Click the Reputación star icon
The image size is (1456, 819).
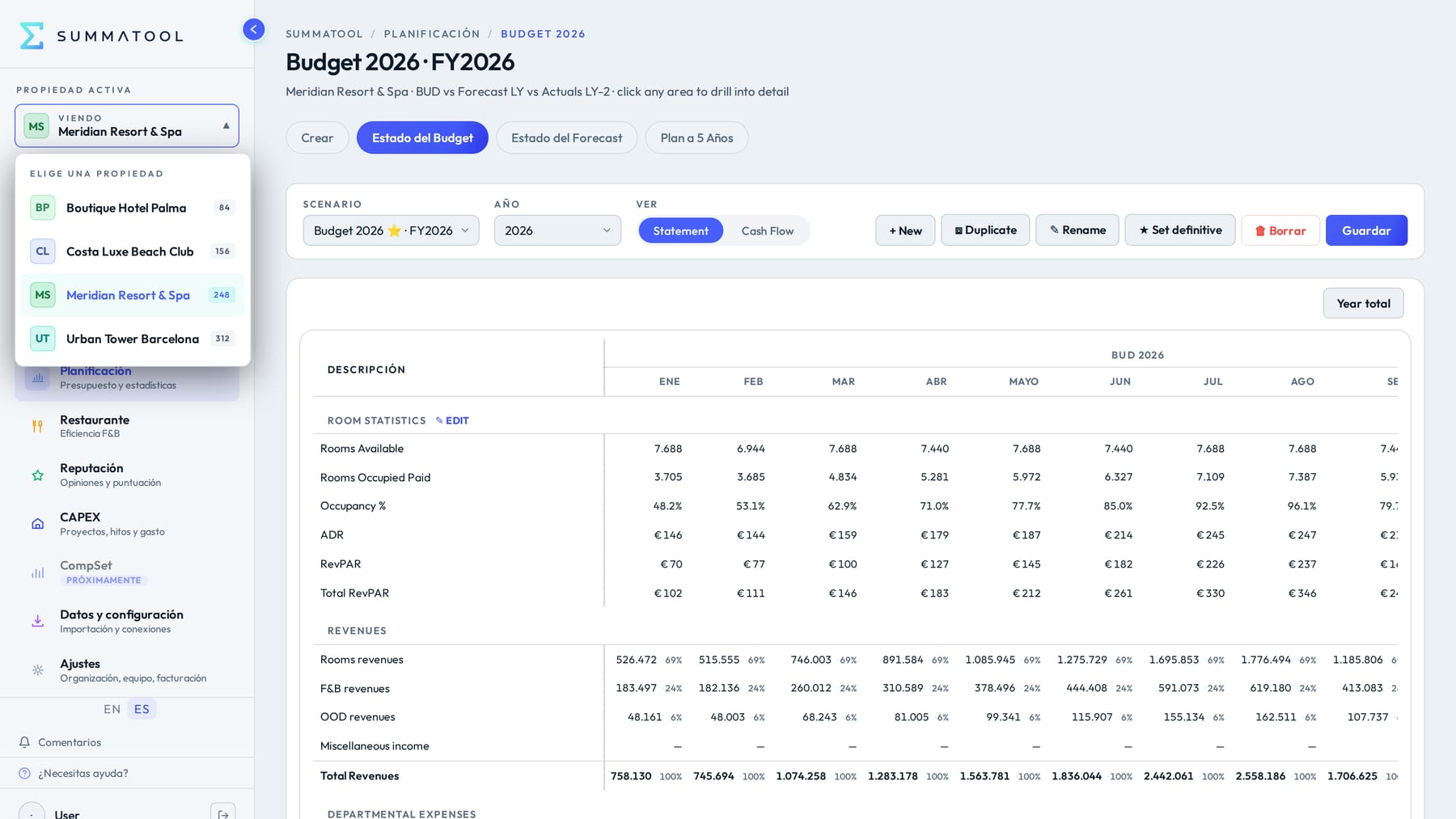click(x=37, y=475)
